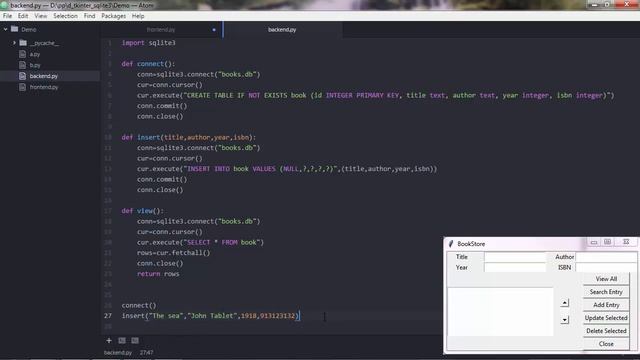The width and height of the screenshot is (640, 360).
Task: Click the up arrow of the BookStore scrollbar
Action: pyautogui.click(x=564, y=303)
